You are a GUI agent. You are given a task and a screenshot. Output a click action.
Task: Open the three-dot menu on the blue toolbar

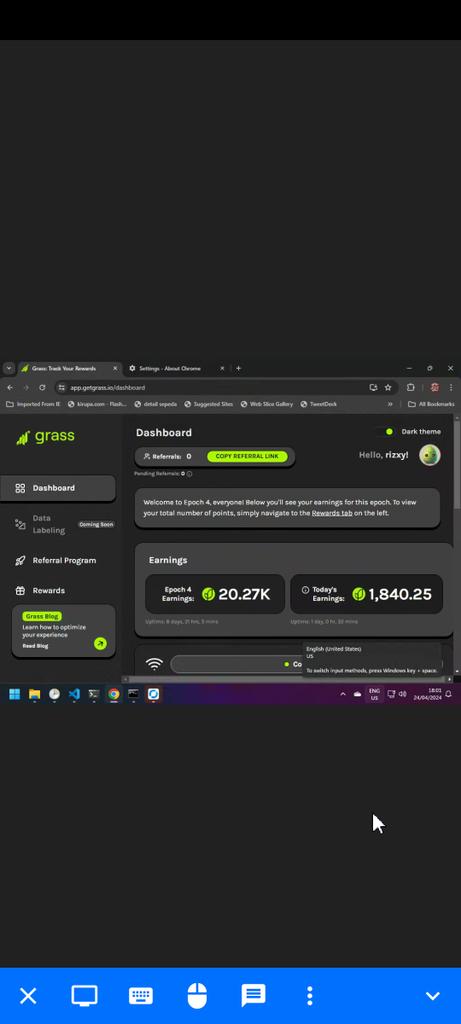(x=310, y=996)
